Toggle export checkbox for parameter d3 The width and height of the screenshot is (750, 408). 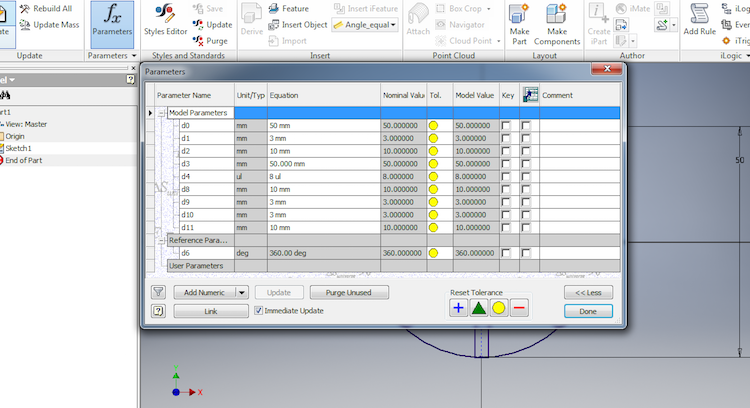[x=526, y=164]
